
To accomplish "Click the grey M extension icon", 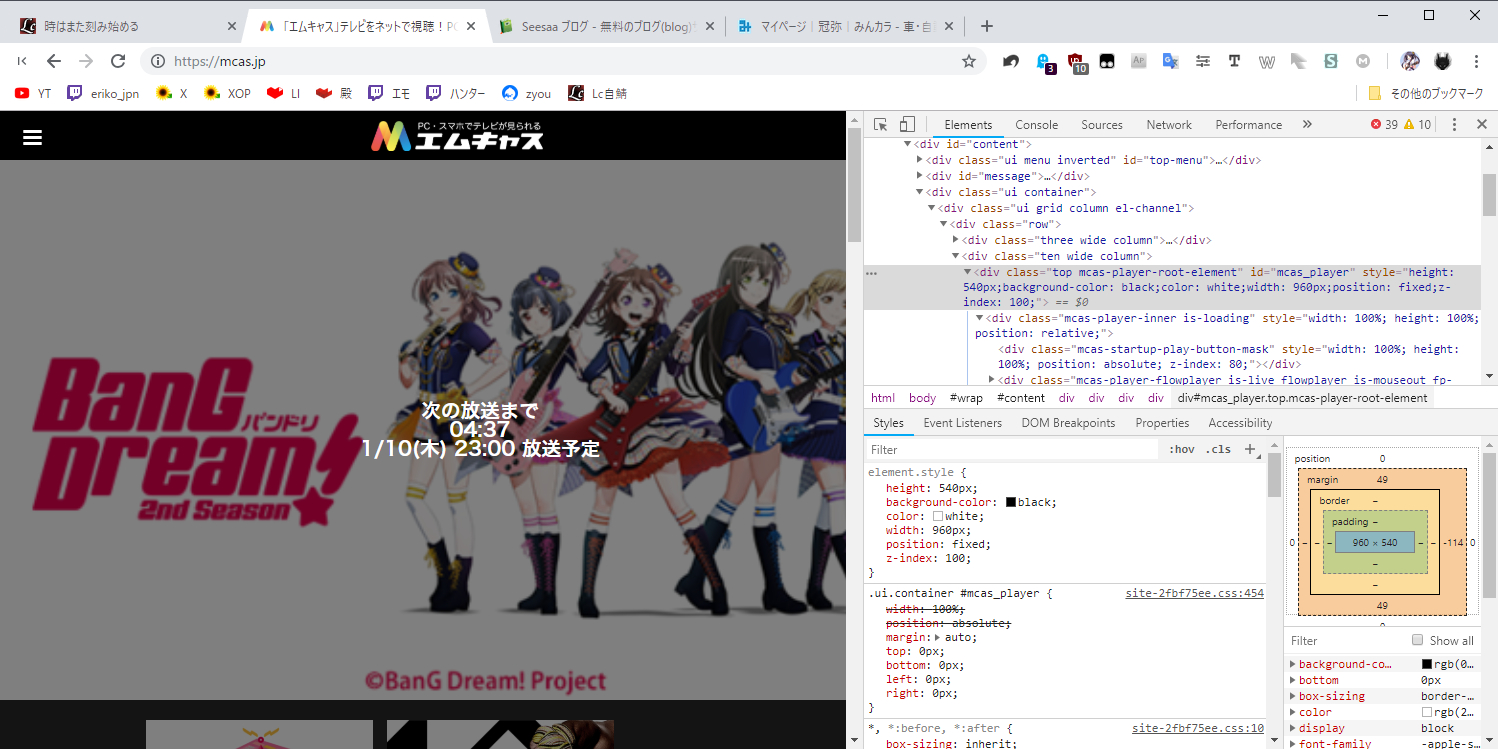I will point(1363,61).
